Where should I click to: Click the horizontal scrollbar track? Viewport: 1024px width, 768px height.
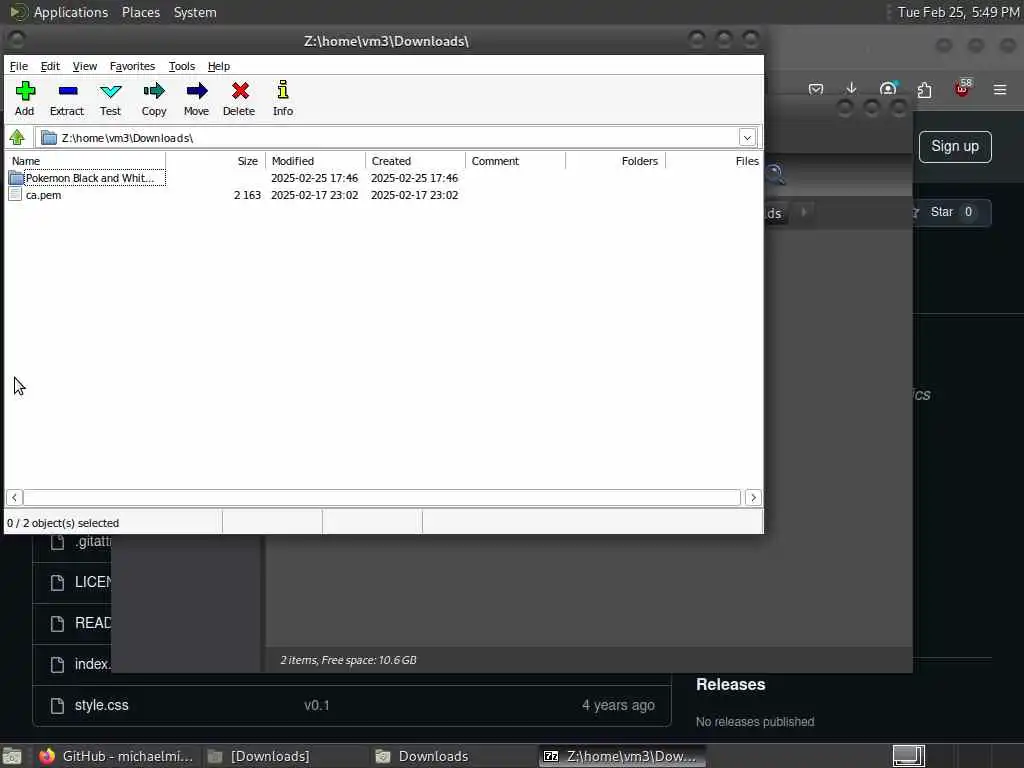(x=382, y=498)
